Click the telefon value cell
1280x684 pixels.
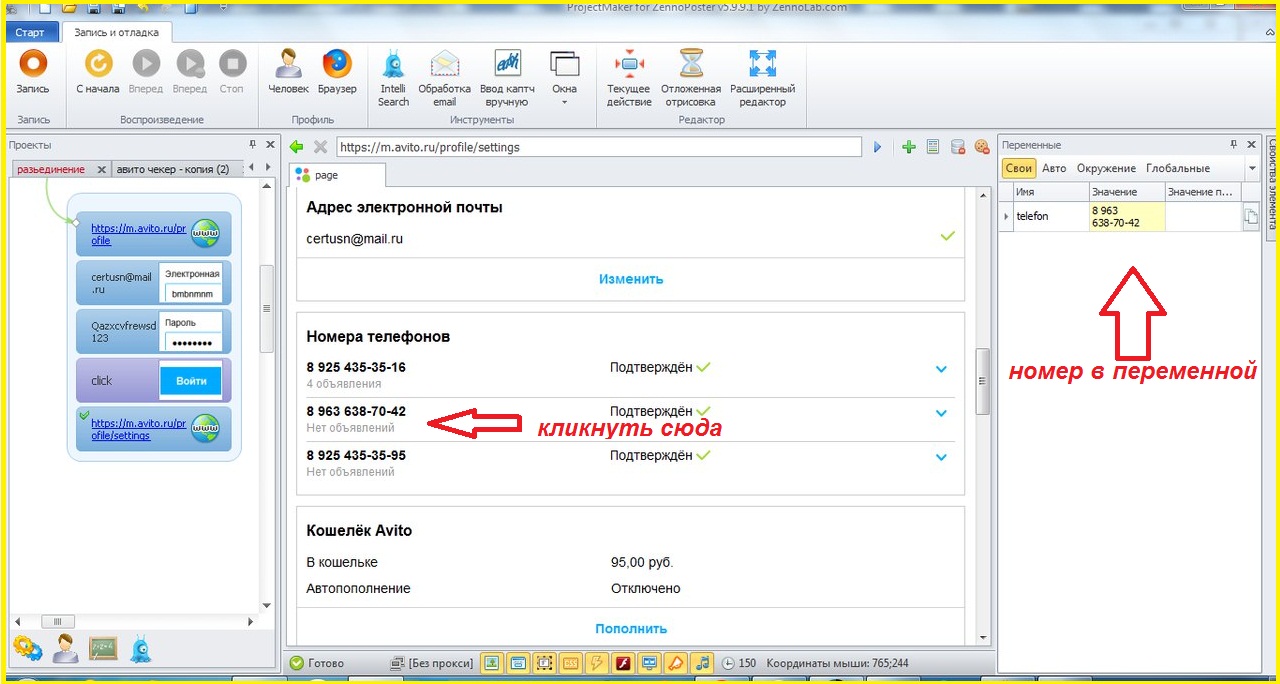point(1127,216)
